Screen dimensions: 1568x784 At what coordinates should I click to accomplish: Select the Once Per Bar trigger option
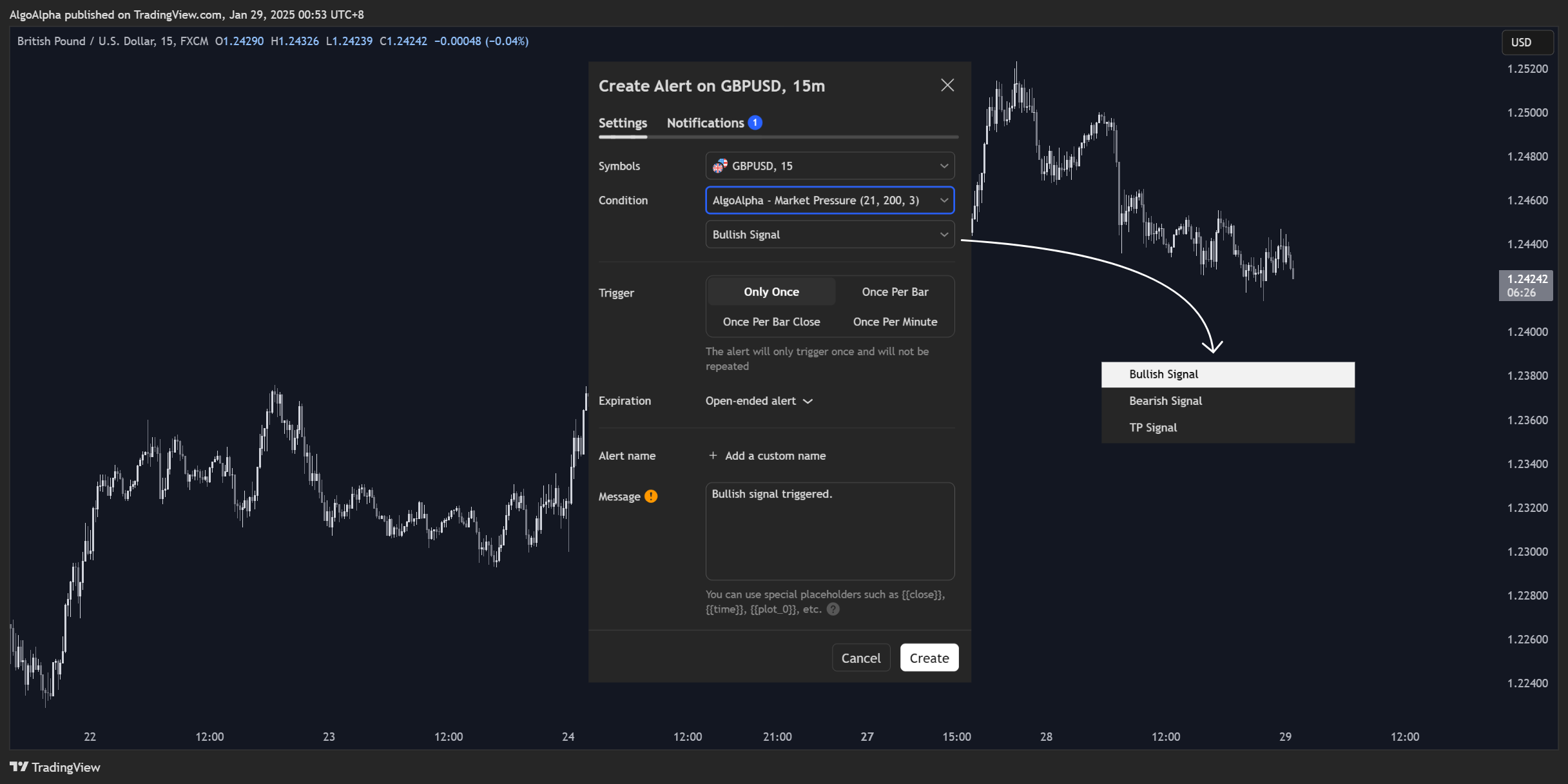tap(895, 292)
